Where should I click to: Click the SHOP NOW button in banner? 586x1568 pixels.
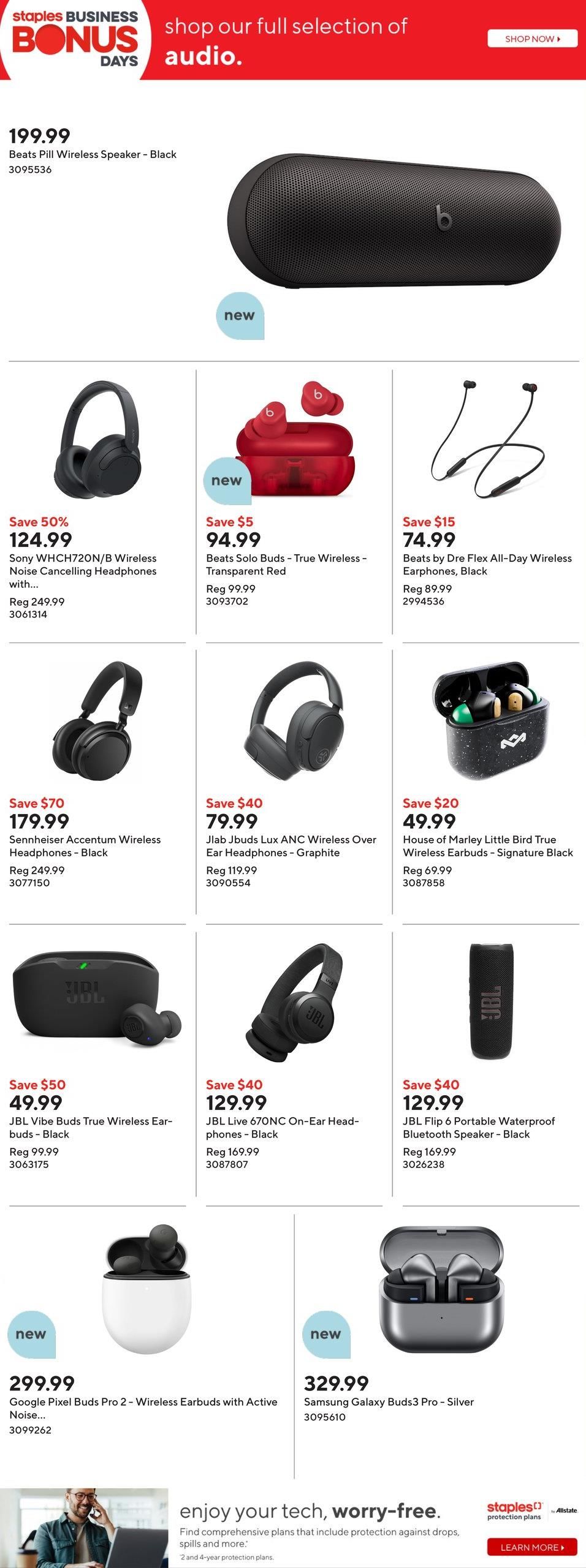pyautogui.click(x=532, y=39)
